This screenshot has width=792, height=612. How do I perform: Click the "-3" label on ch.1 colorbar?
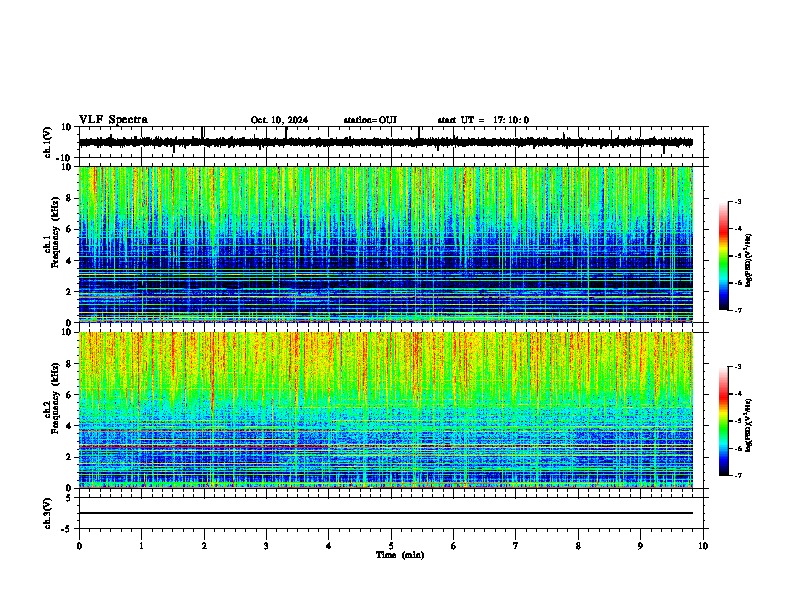(x=737, y=201)
